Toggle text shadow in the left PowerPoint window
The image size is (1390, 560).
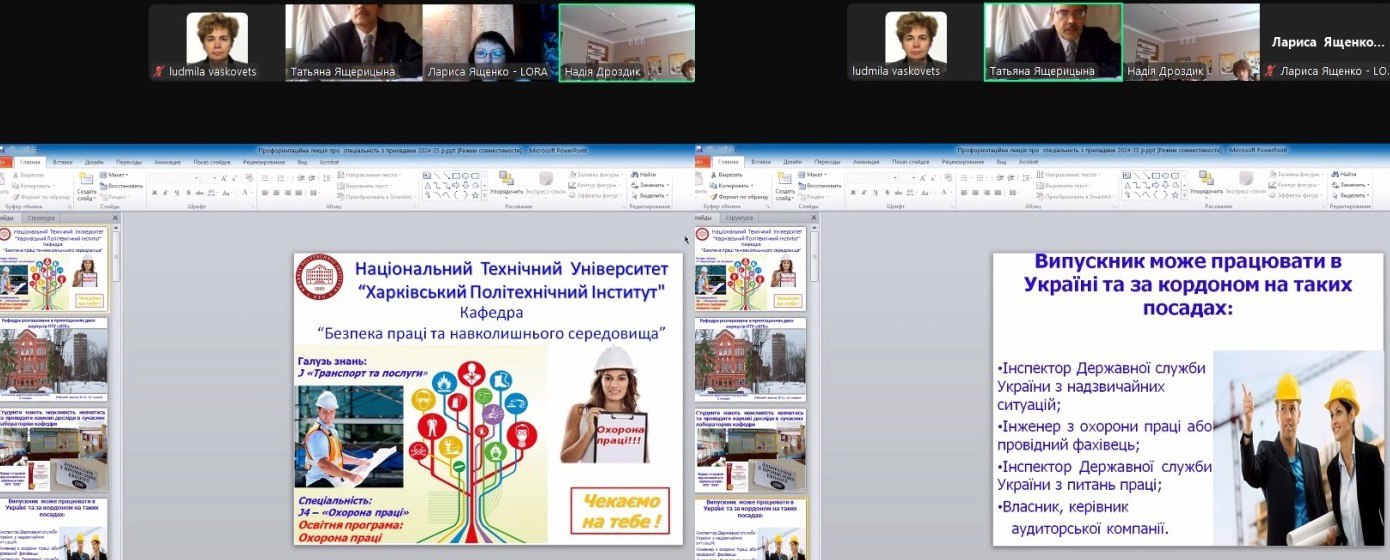pyautogui.click(x=188, y=192)
